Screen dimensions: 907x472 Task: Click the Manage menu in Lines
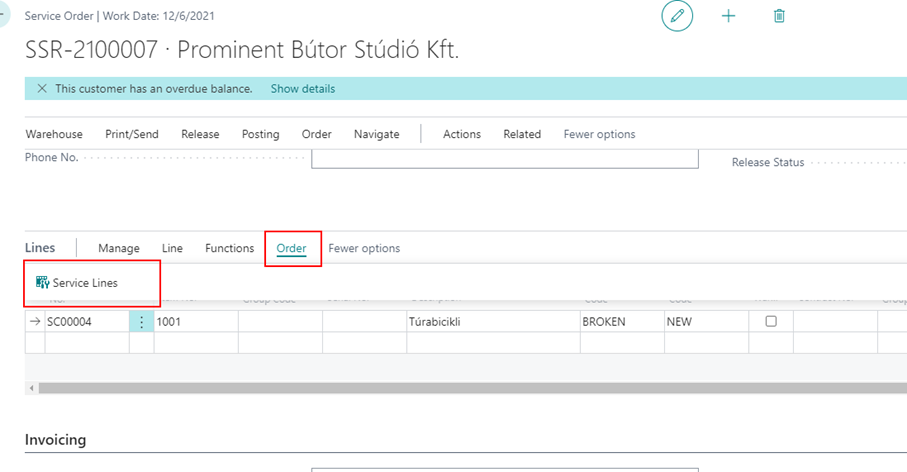(x=119, y=248)
